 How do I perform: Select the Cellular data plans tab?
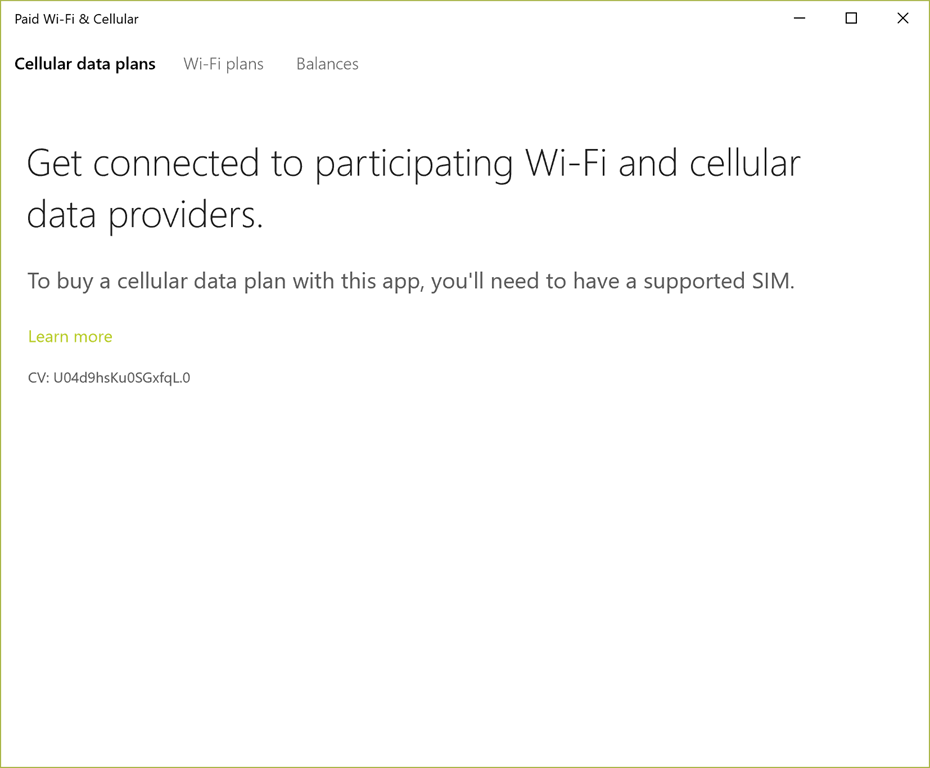coord(85,64)
